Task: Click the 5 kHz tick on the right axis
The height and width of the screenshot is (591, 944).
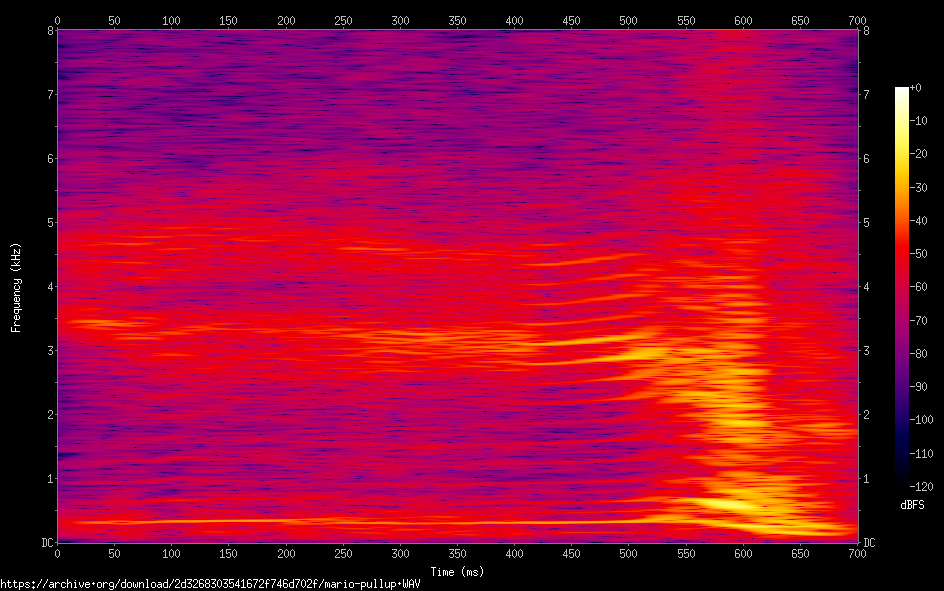Action: 866,223
